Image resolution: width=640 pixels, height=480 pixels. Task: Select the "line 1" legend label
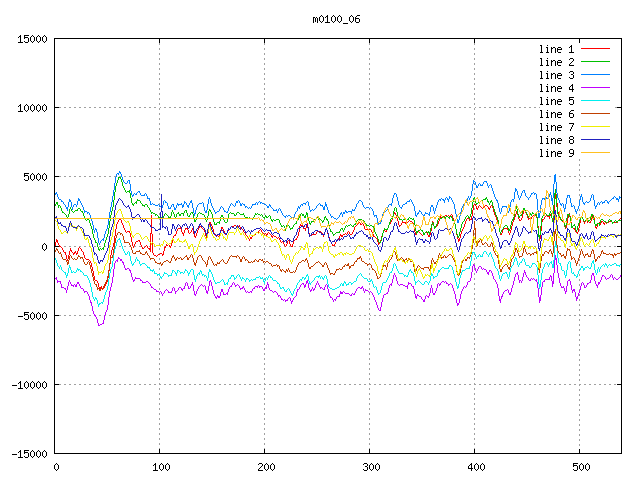point(557,49)
